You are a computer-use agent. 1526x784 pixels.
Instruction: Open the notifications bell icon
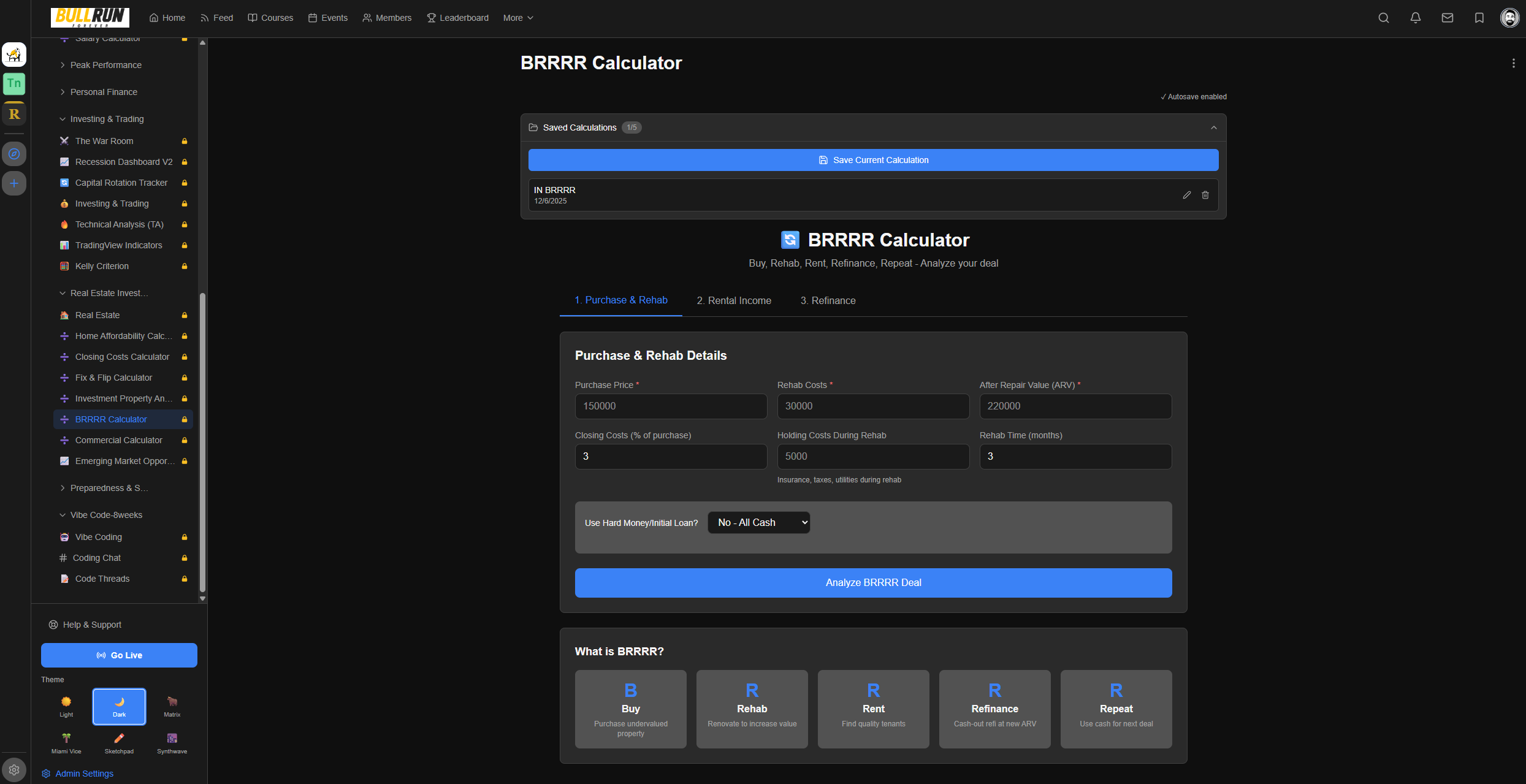(x=1416, y=18)
